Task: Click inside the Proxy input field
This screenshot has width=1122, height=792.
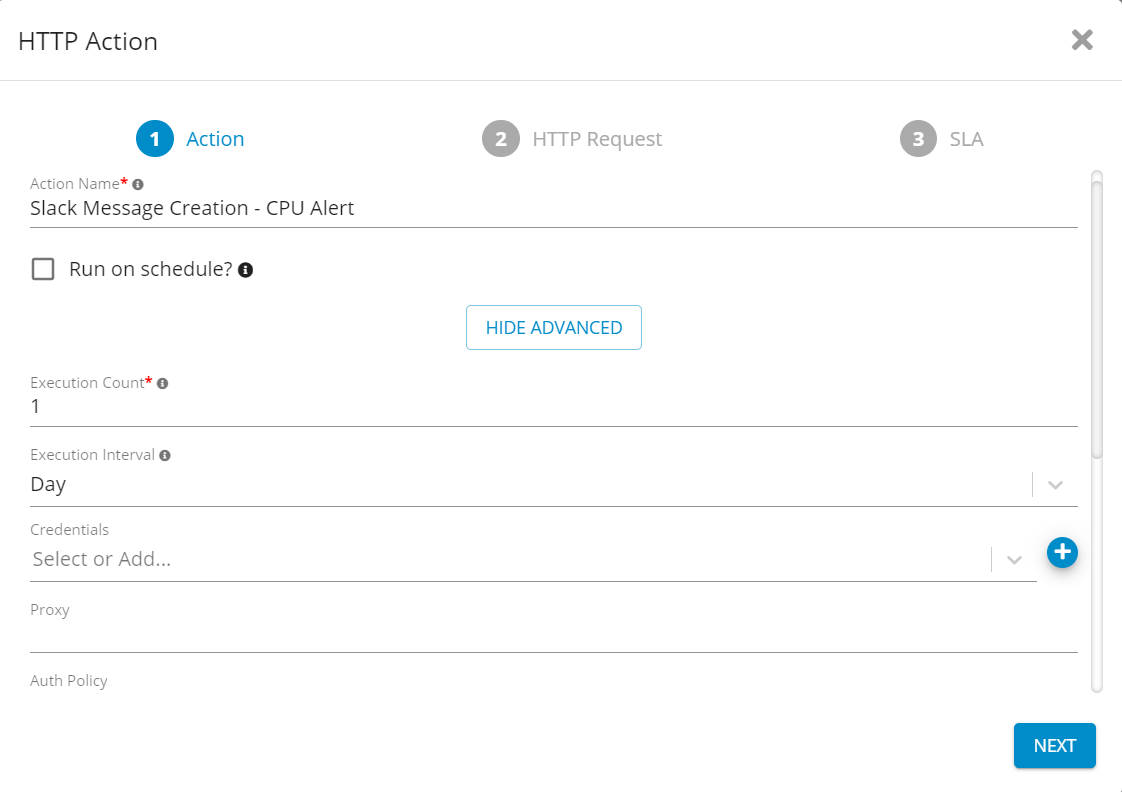Action: point(400,635)
